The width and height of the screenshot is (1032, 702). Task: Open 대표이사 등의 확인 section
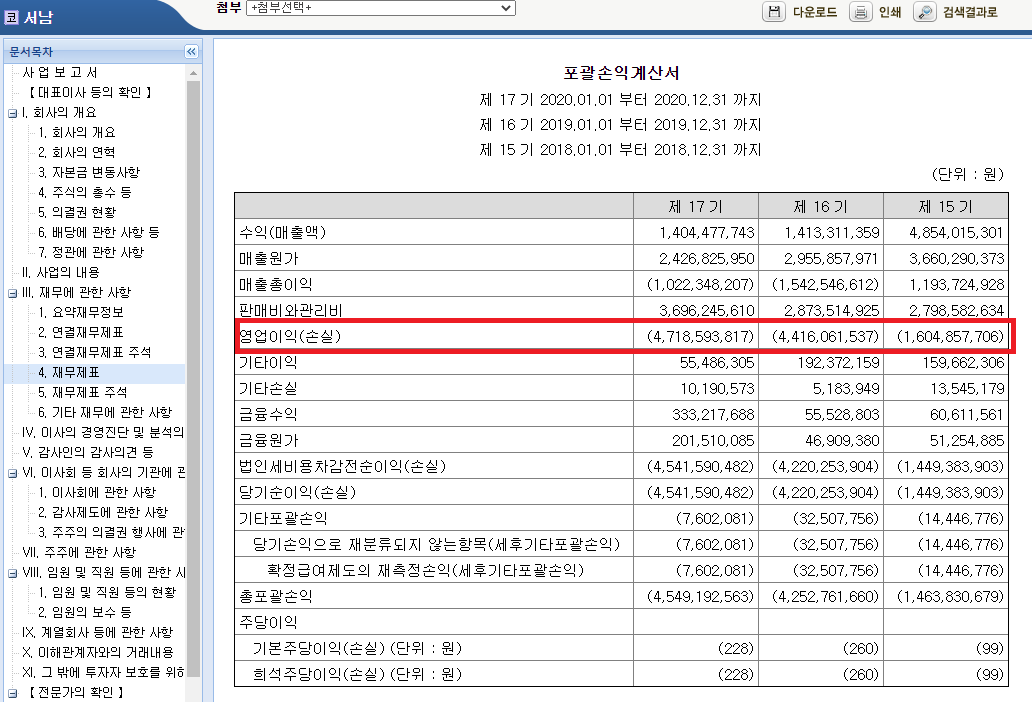click(90, 92)
